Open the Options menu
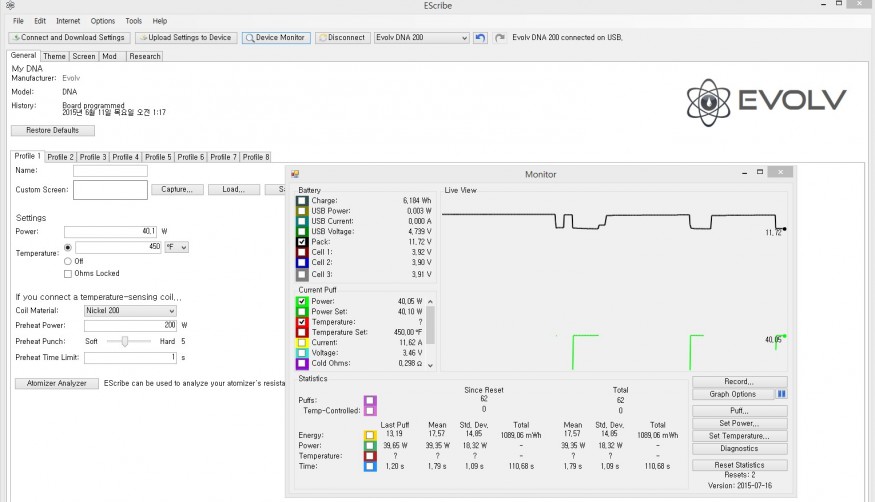 103,21
